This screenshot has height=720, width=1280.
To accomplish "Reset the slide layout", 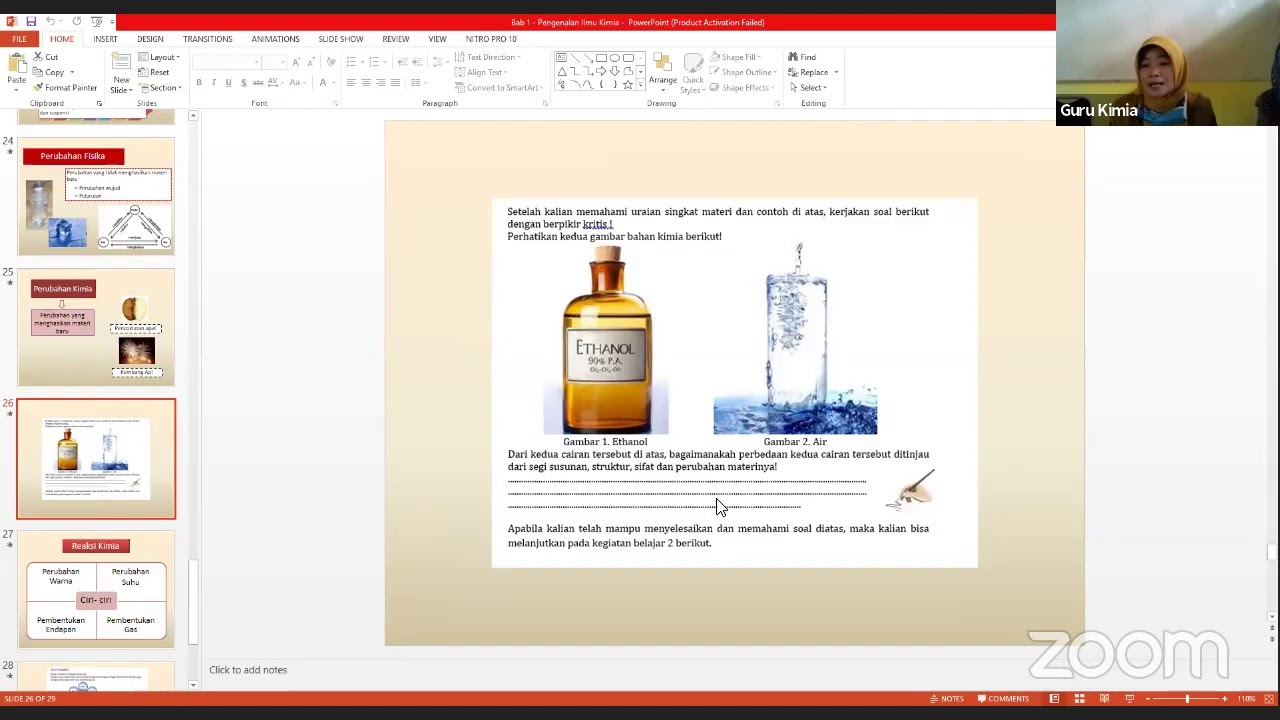I will pyautogui.click(x=154, y=72).
